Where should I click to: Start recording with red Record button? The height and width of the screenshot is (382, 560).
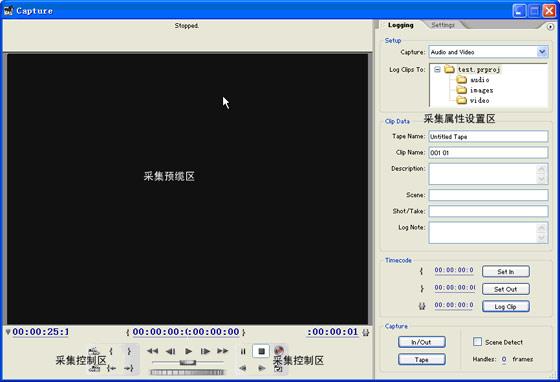(279, 351)
